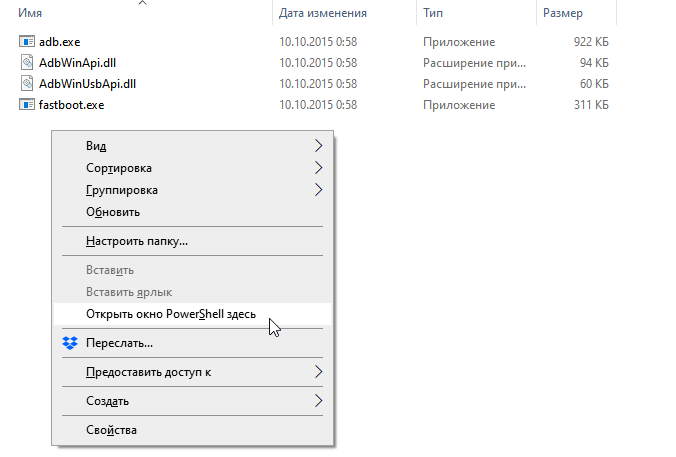Open Свойства from the context menu
This screenshot has height=457, width=676.
coord(111,430)
